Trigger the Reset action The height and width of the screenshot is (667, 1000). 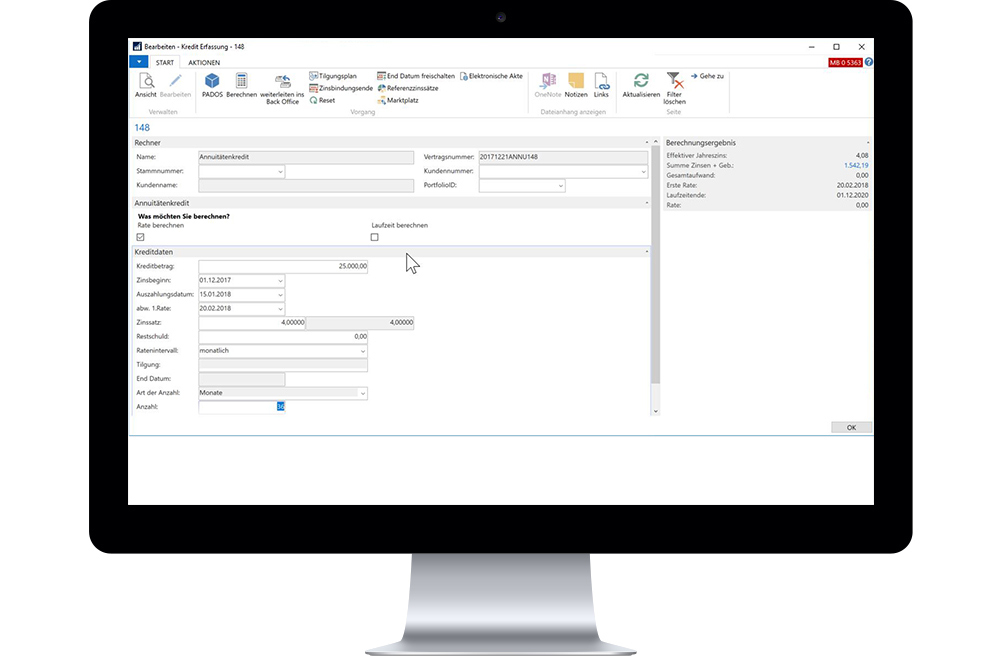coord(322,100)
